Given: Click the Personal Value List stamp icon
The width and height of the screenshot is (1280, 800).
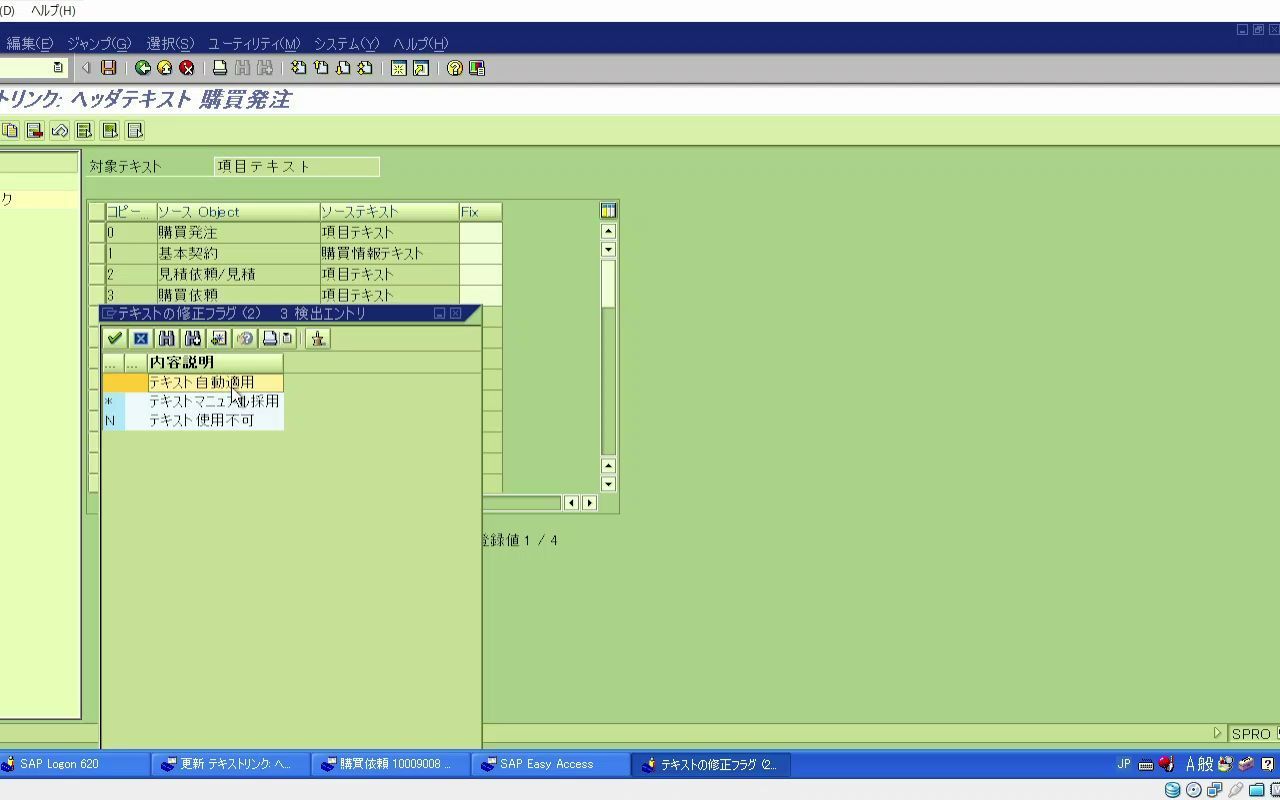Looking at the screenshot, I should (318, 338).
